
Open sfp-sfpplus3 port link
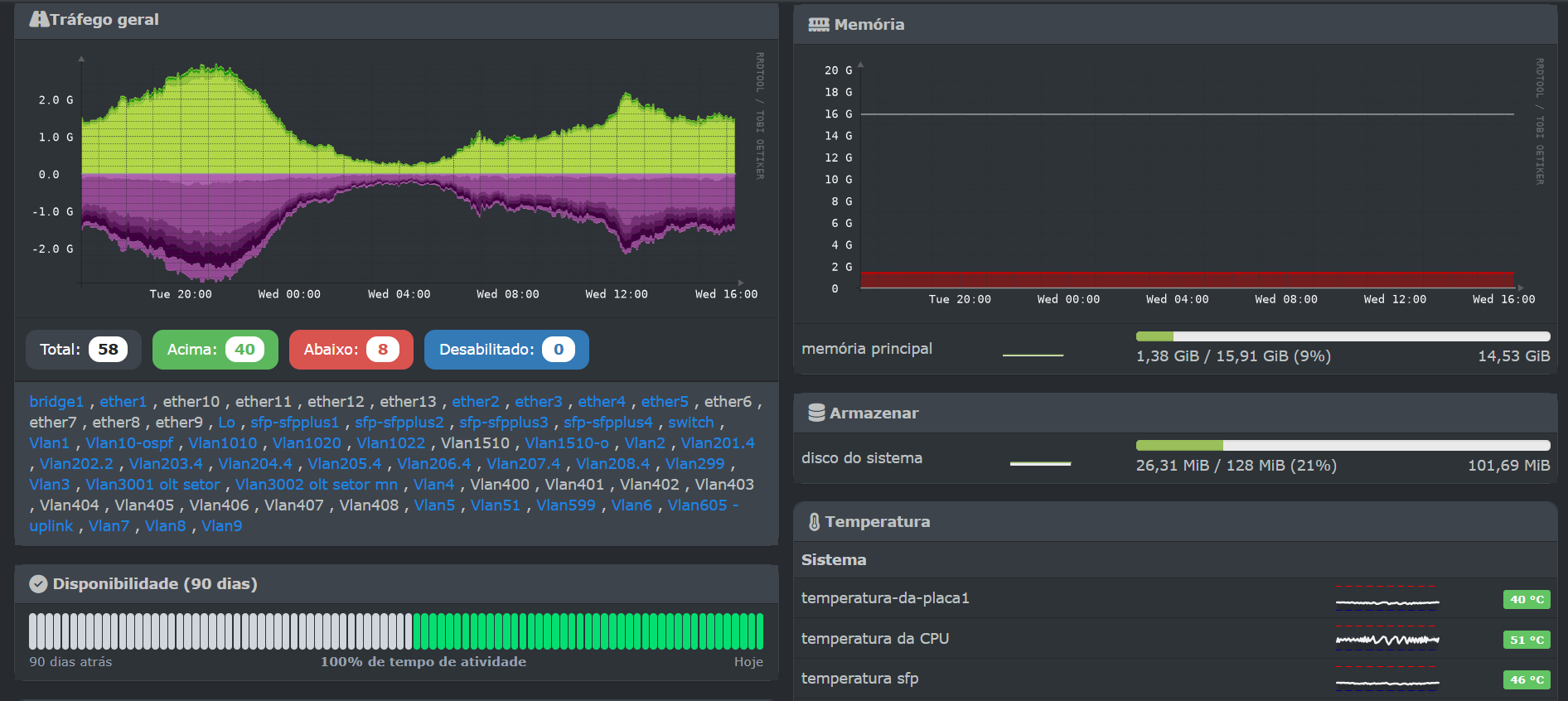(504, 423)
